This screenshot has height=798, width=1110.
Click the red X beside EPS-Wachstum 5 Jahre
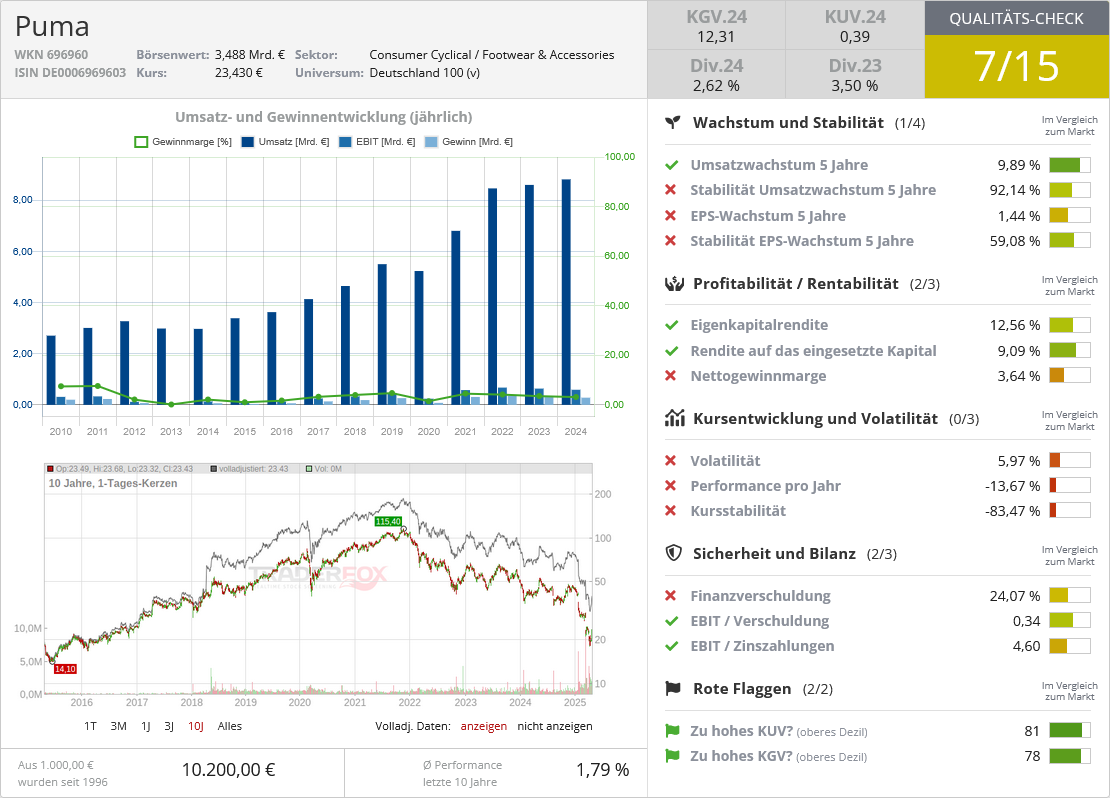670,215
